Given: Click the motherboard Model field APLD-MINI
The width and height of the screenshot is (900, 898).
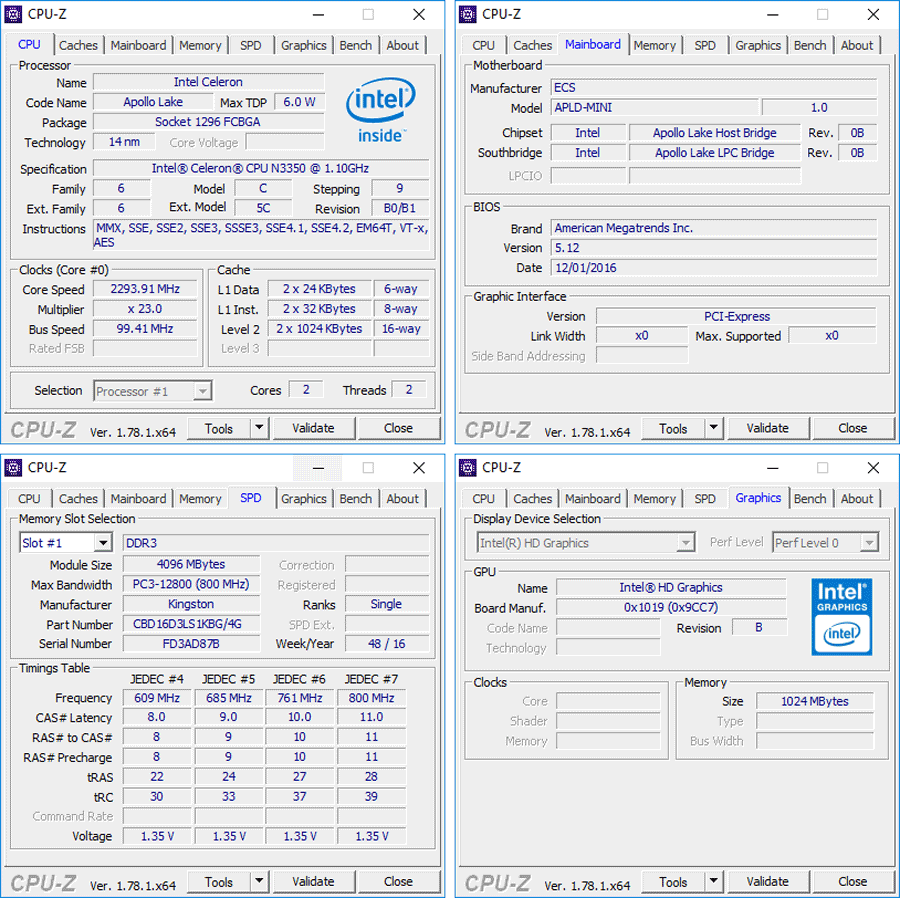Looking at the screenshot, I should (654, 107).
